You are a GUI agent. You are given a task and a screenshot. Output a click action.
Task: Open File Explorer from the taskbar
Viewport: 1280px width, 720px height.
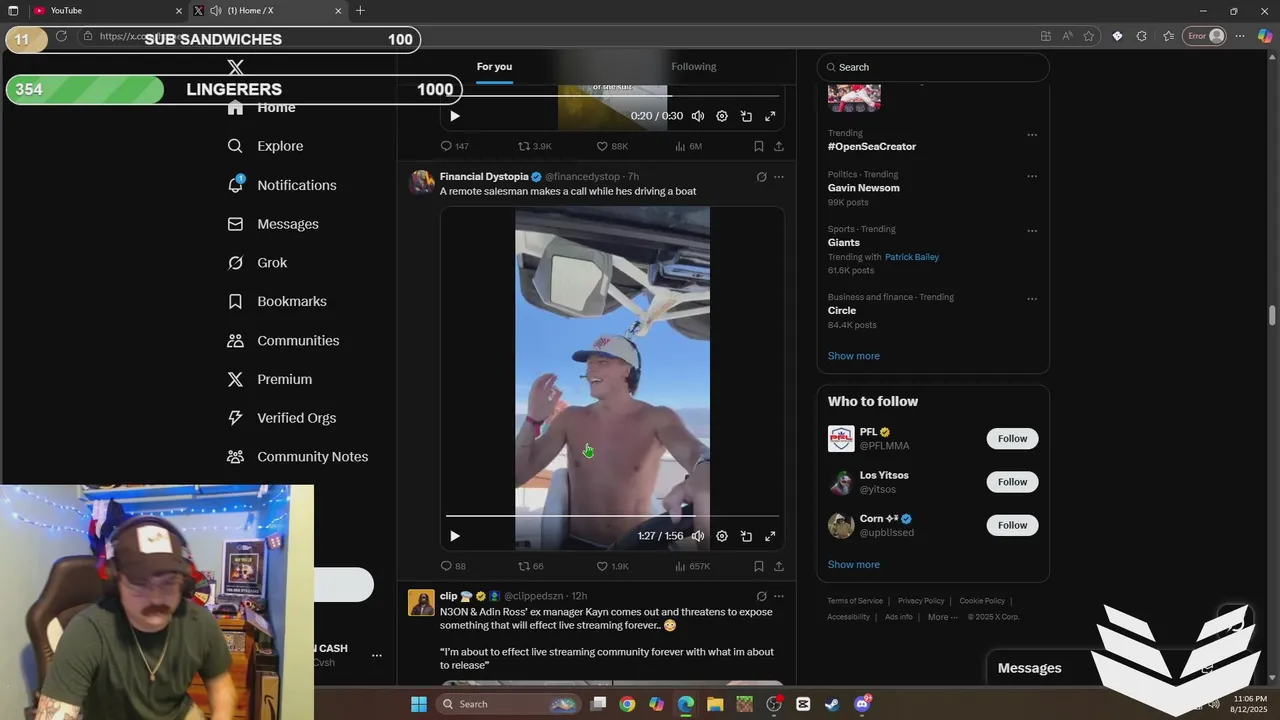[715, 704]
